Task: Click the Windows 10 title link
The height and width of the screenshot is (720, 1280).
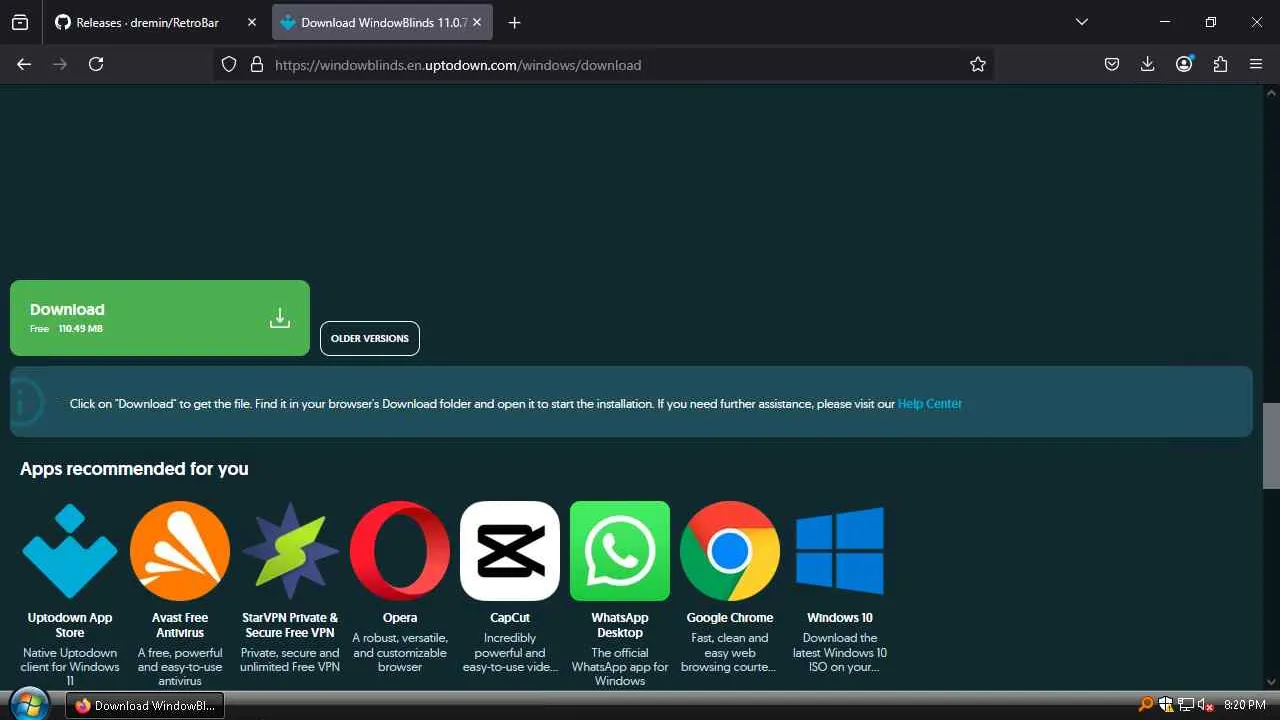Action: point(840,618)
